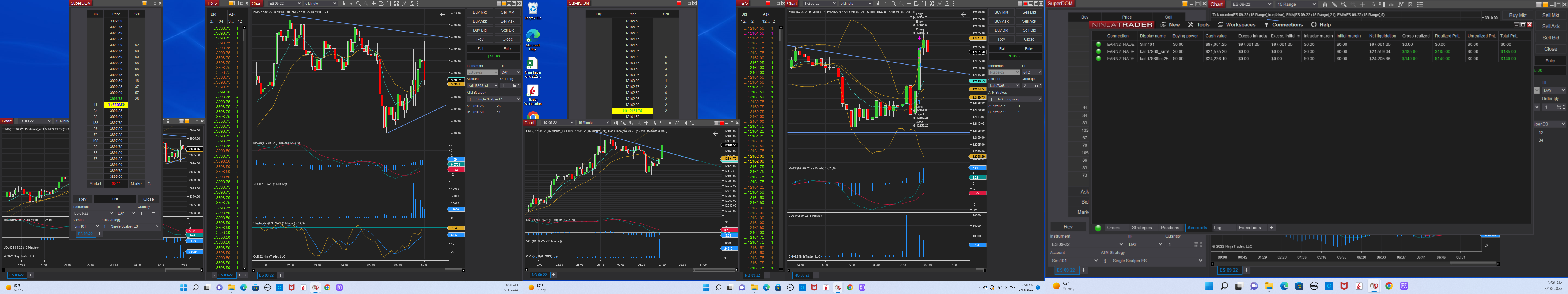Expand the 15 Range interval dropdown
Image resolution: width=1568 pixels, height=294 pixels.
1315,4
